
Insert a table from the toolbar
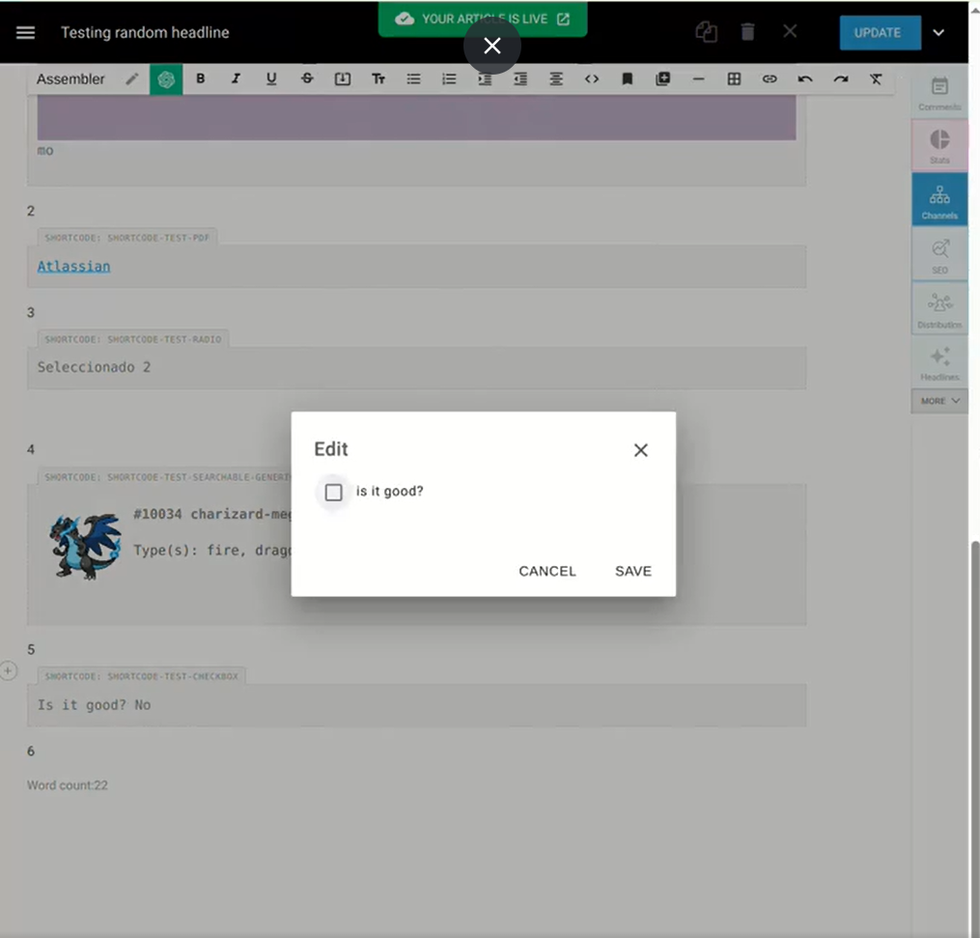coord(734,79)
